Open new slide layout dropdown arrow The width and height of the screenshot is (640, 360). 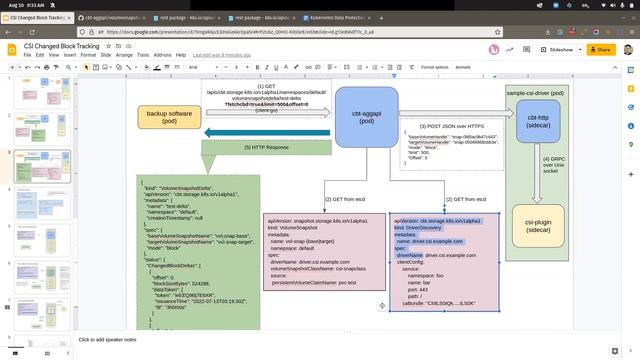[x=19, y=67]
